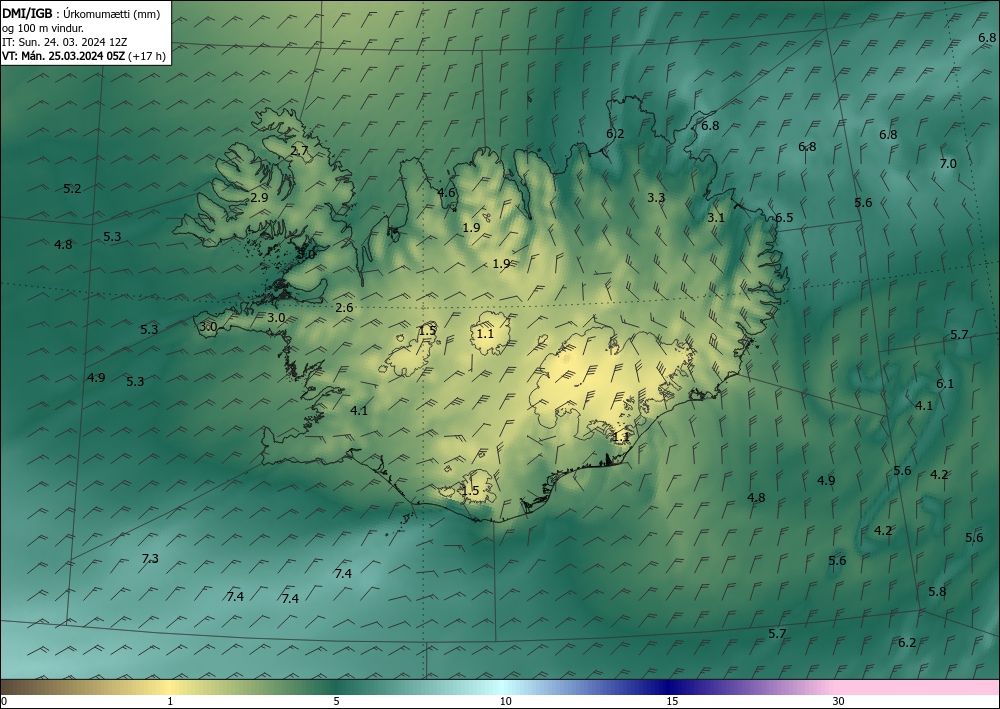The height and width of the screenshot is (709, 1000).
Task: Click the 10 label on the color scale
Action: tap(505, 701)
